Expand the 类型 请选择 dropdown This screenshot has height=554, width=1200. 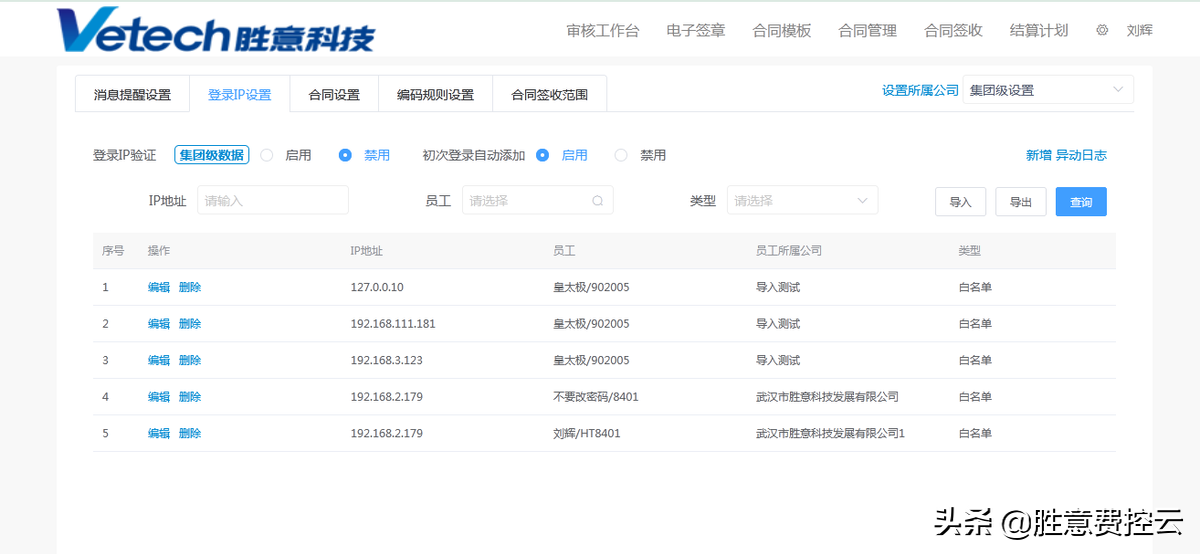[802, 200]
